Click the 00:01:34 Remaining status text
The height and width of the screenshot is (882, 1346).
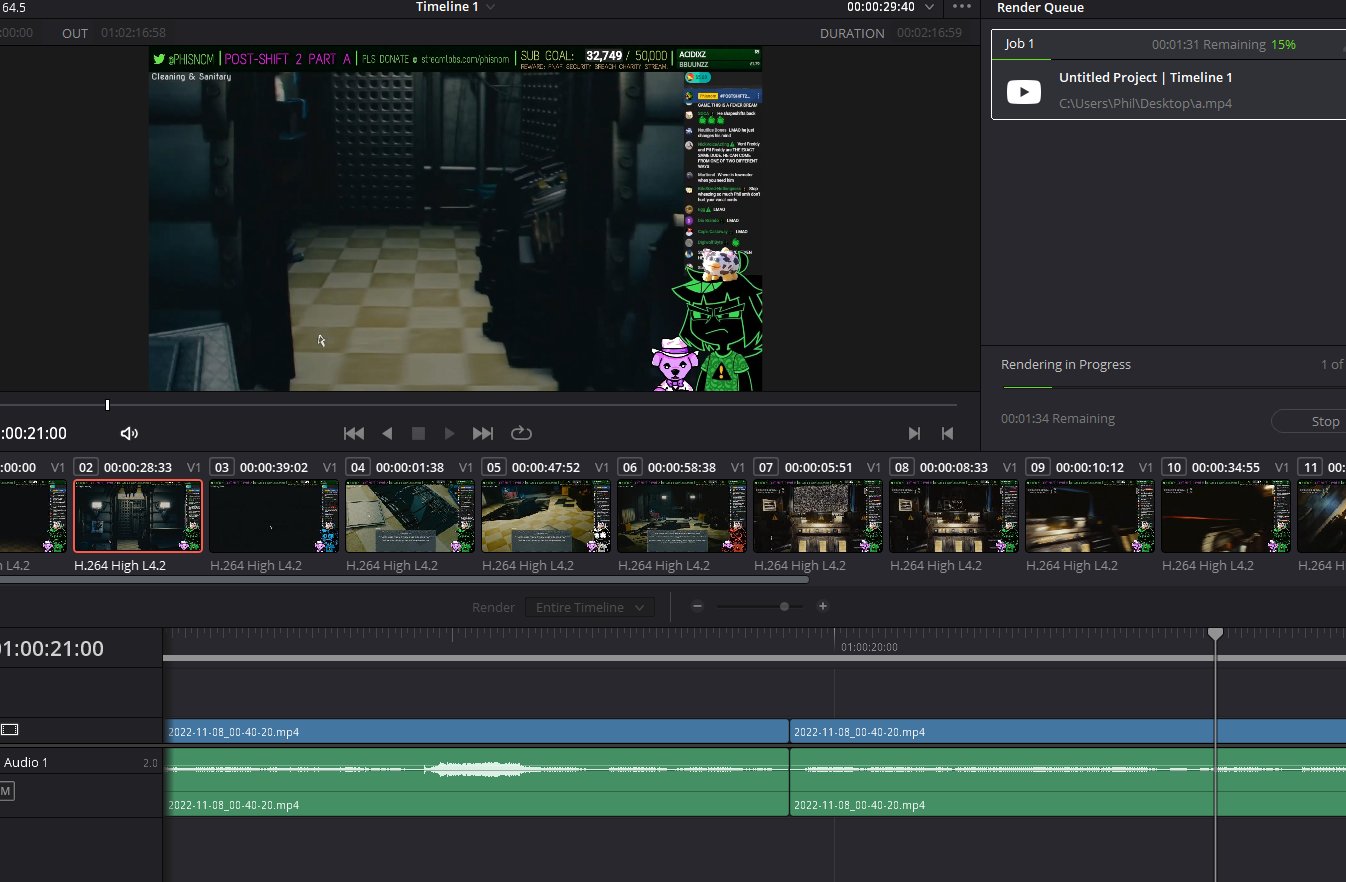click(1057, 418)
